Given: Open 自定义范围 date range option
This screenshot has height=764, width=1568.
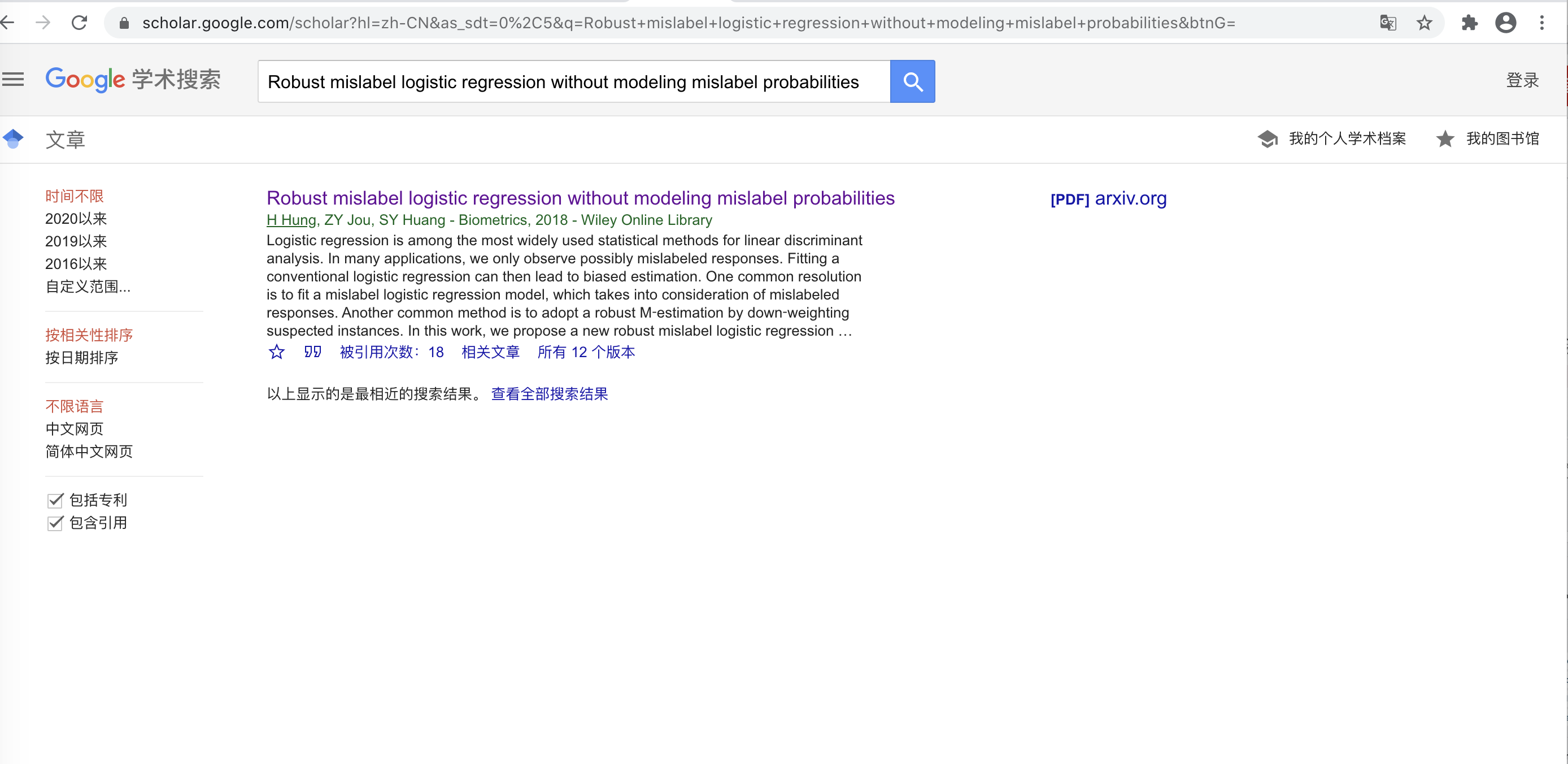Looking at the screenshot, I should click(88, 286).
